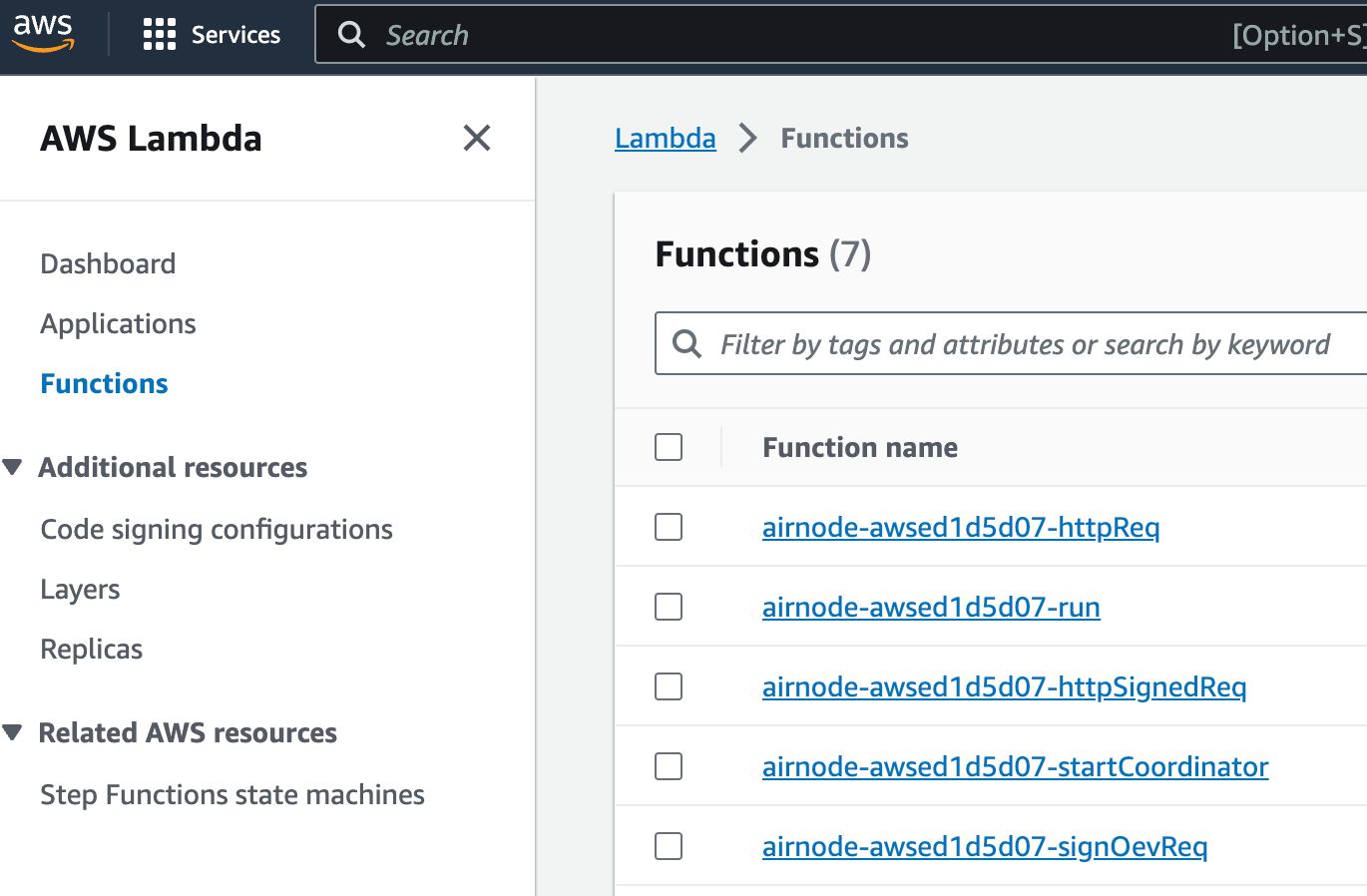The height and width of the screenshot is (896, 1367).
Task: Check the box for airnode-awsed1d5d07-run
Action: (669, 607)
